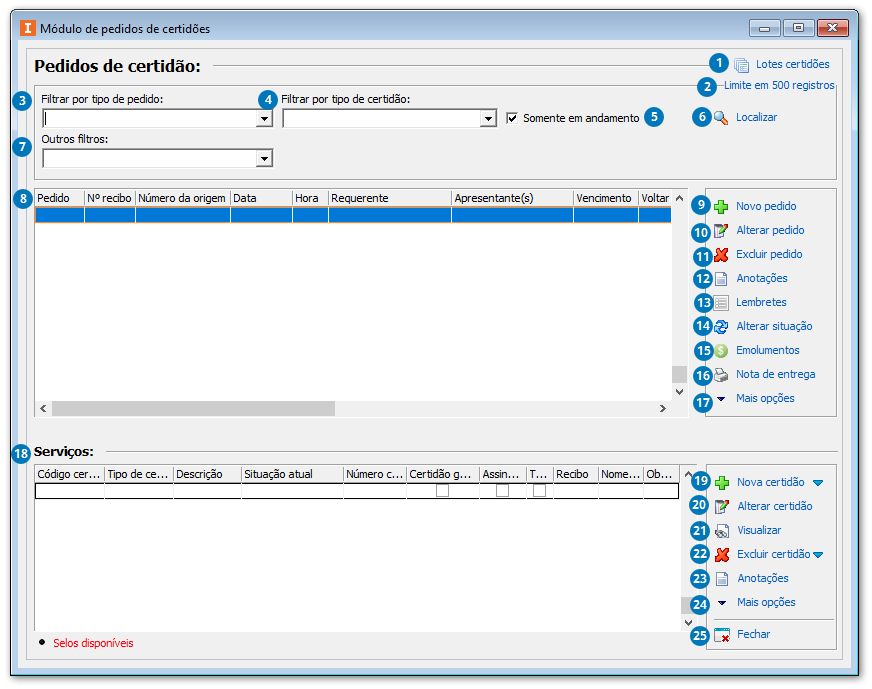Expand the Nova certidão dropdown arrow
The width and height of the screenshot is (872, 689).
(x=818, y=483)
